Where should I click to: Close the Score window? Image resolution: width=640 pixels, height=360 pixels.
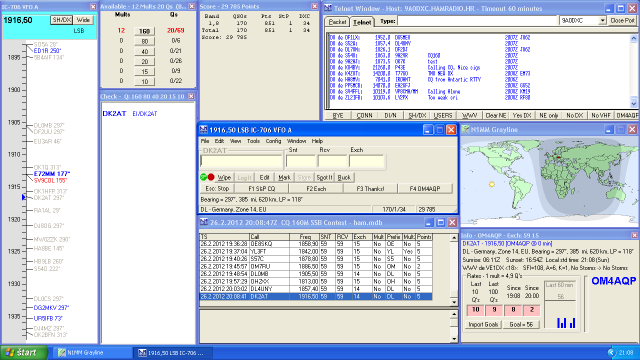tap(314, 7)
